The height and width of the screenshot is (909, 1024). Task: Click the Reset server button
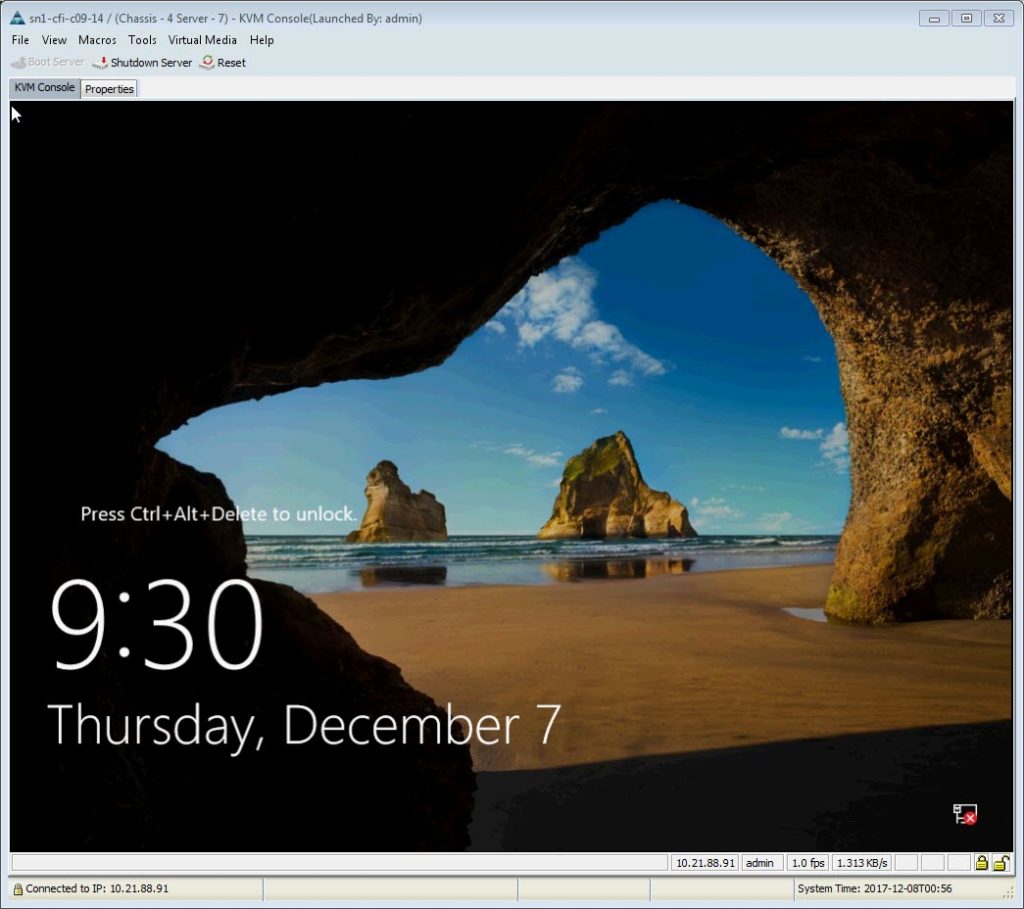click(x=223, y=63)
